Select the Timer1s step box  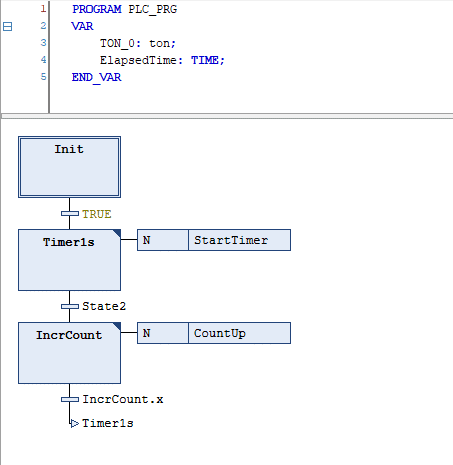[x=69, y=260]
